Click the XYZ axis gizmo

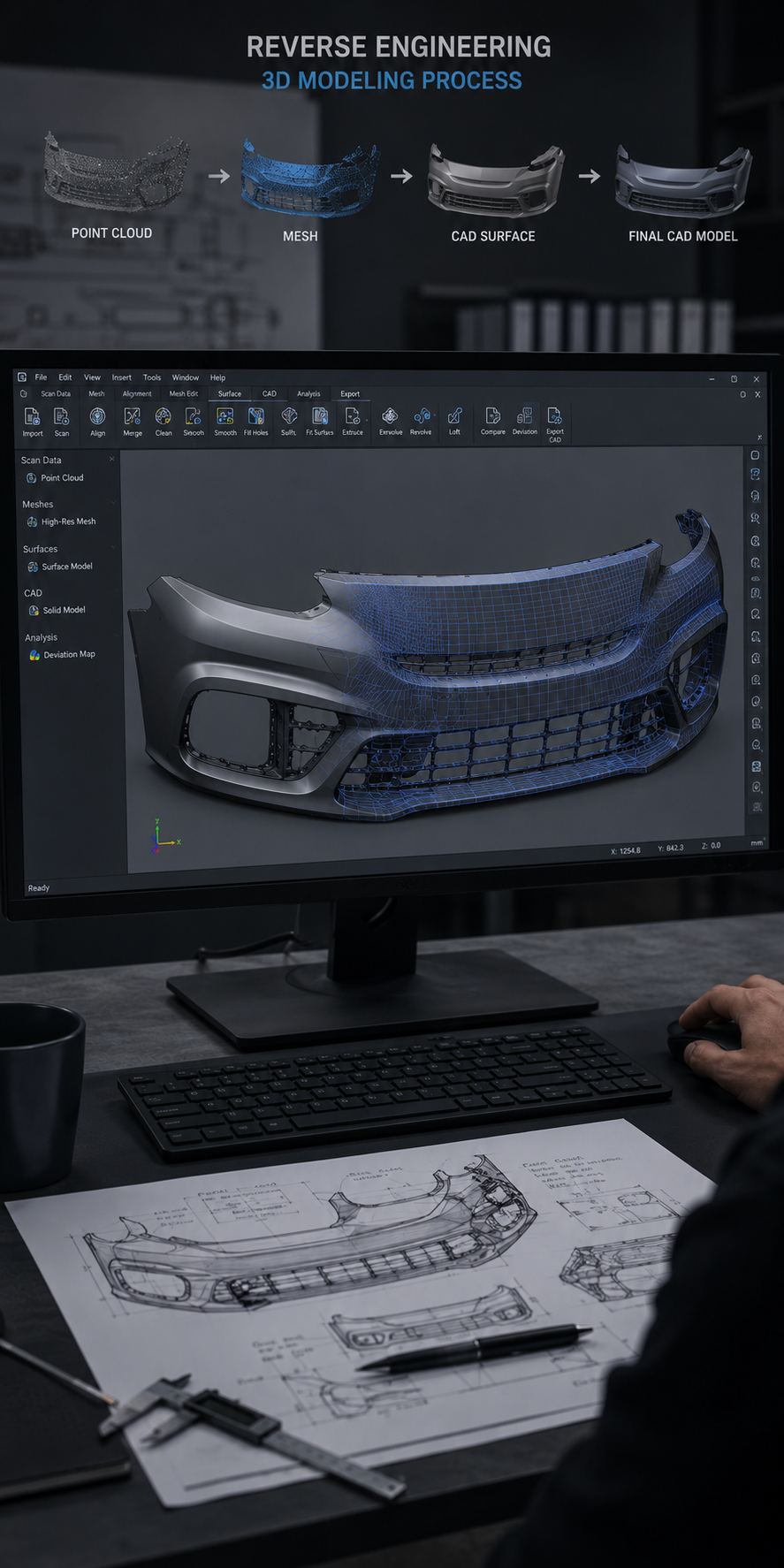click(x=164, y=837)
